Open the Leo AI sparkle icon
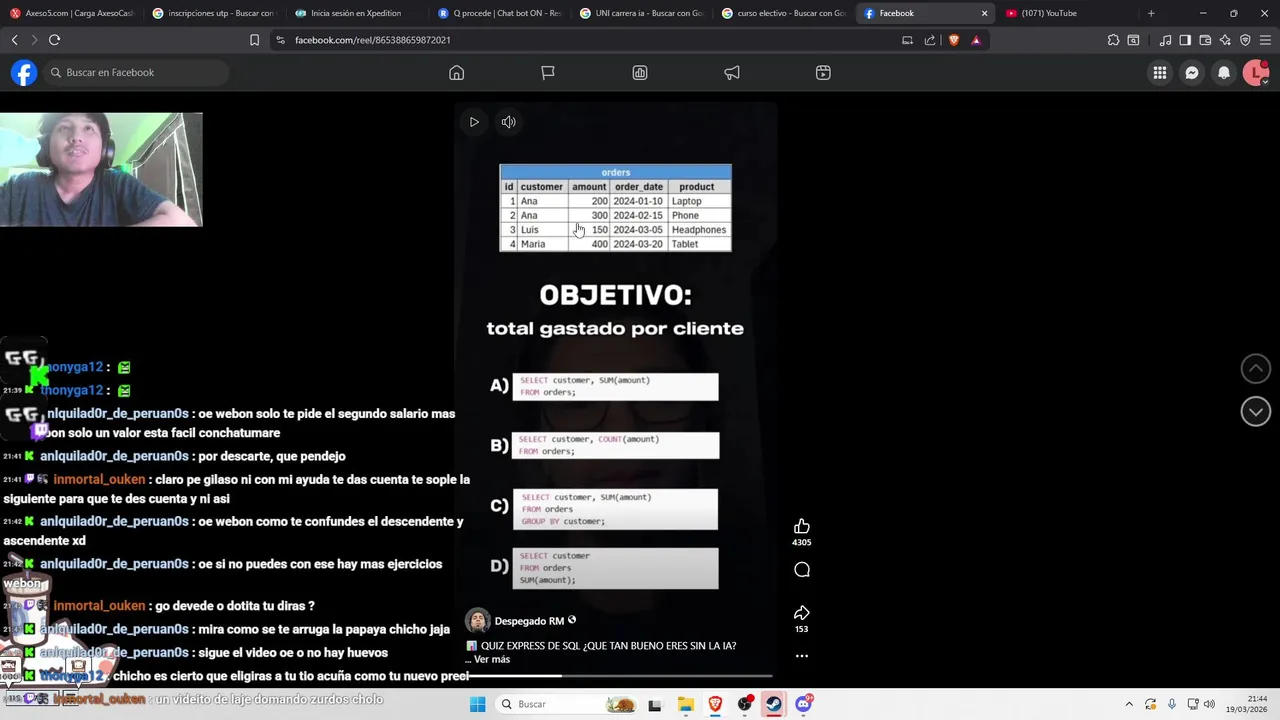This screenshot has height=720, width=1280. 1225,40
